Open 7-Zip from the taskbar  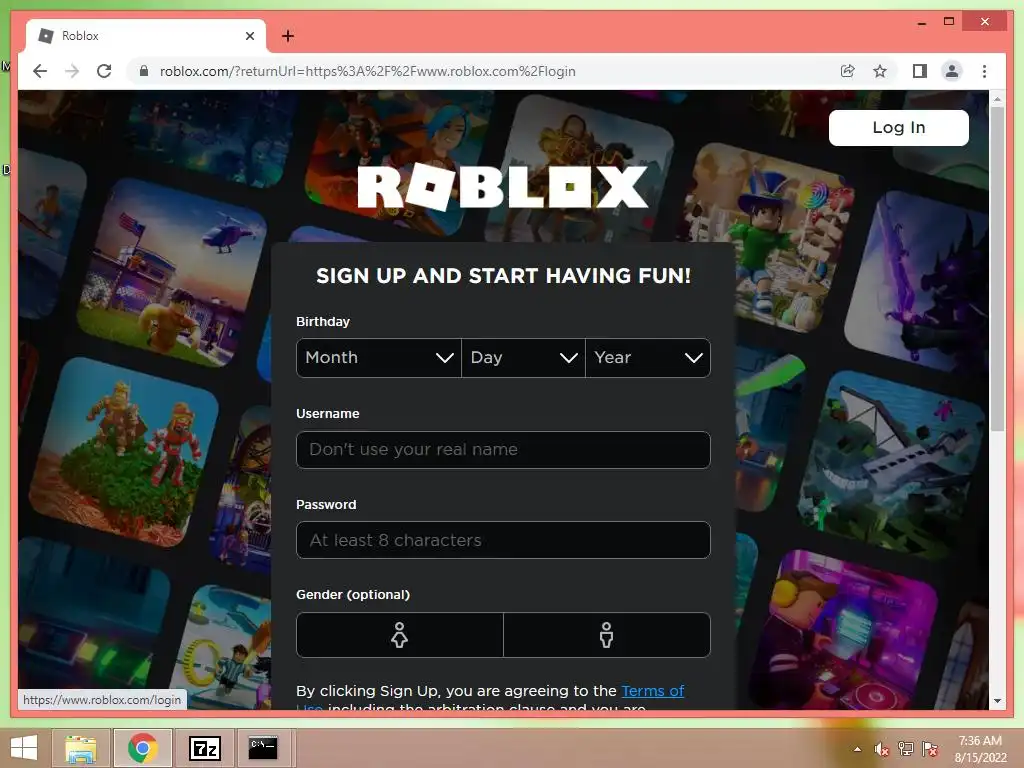point(204,748)
